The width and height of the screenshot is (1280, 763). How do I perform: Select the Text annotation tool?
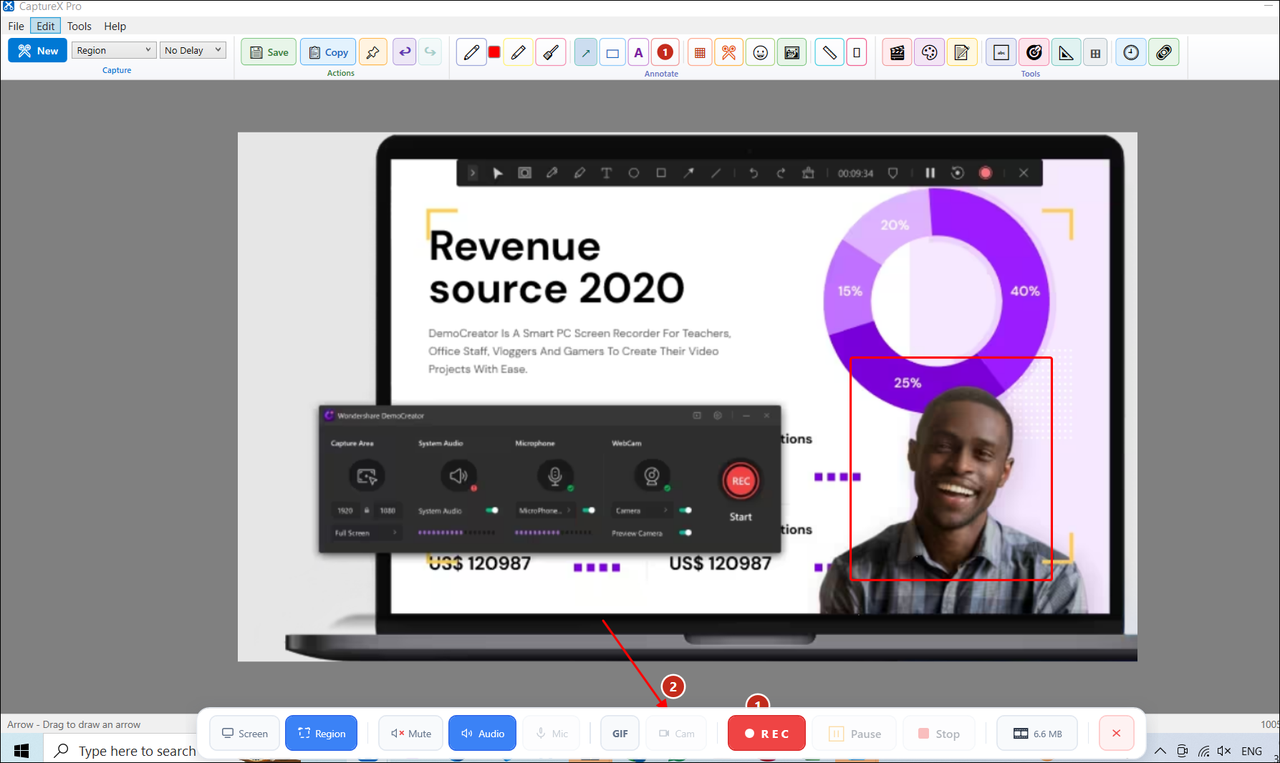pos(638,52)
